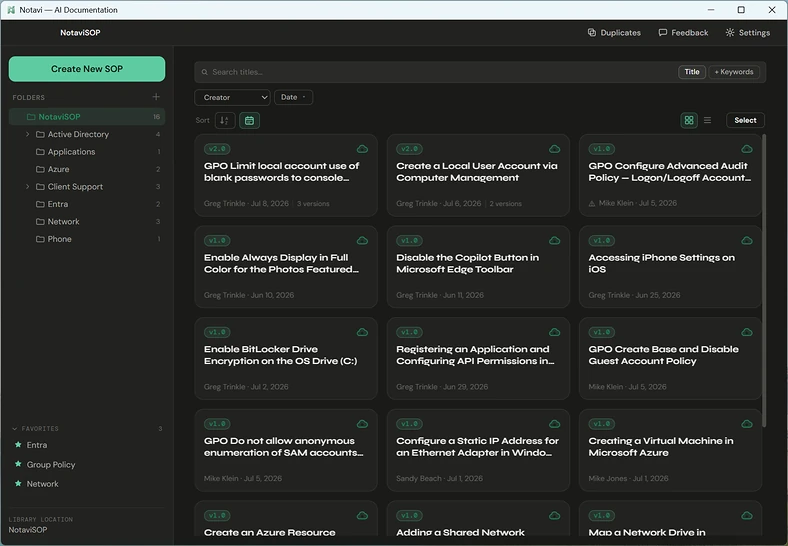The width and height of the screenshot is (788, 546).
Task: Click the Create New SOP button
Action: [x=87, y=69]
